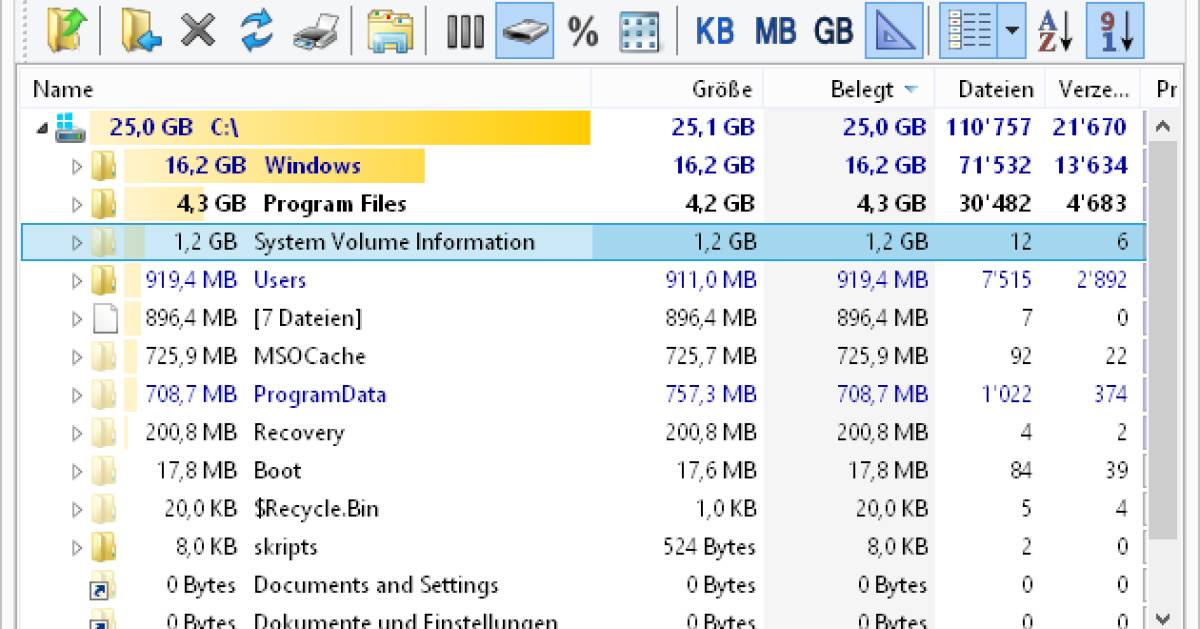Screen dimensions: 1200x629
Task: Sort by the Belegt column header
Action: [x=849, y=89]
